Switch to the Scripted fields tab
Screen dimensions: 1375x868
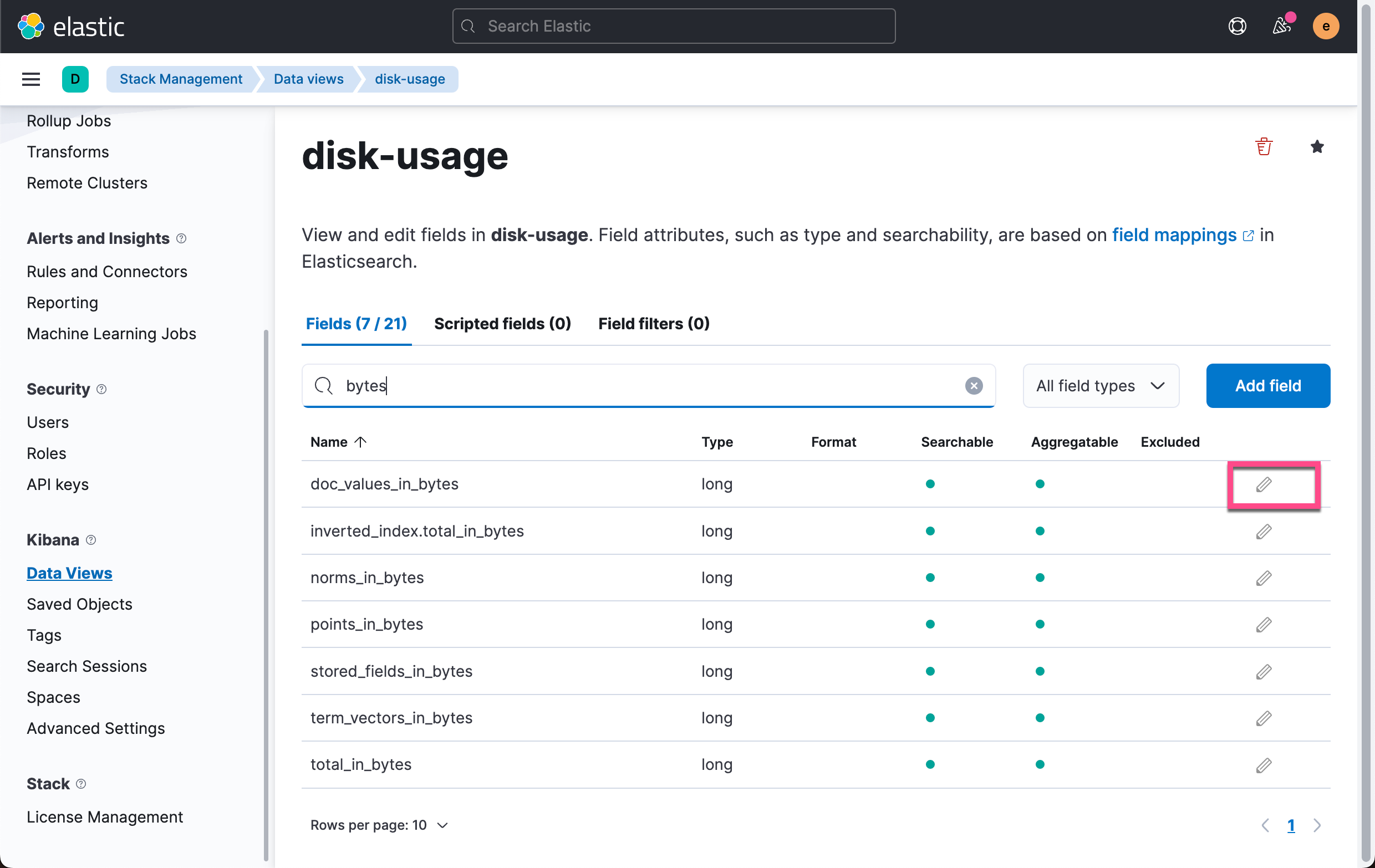point(502,324)
